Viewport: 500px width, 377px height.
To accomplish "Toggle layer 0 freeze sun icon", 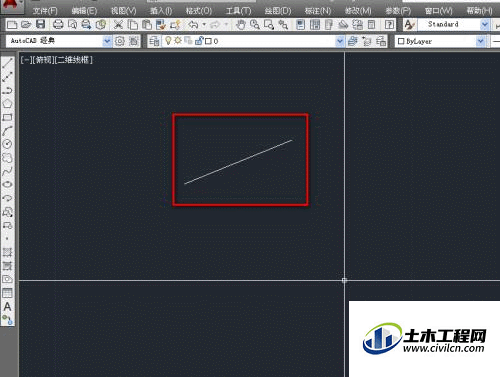I will pos(178,41).
